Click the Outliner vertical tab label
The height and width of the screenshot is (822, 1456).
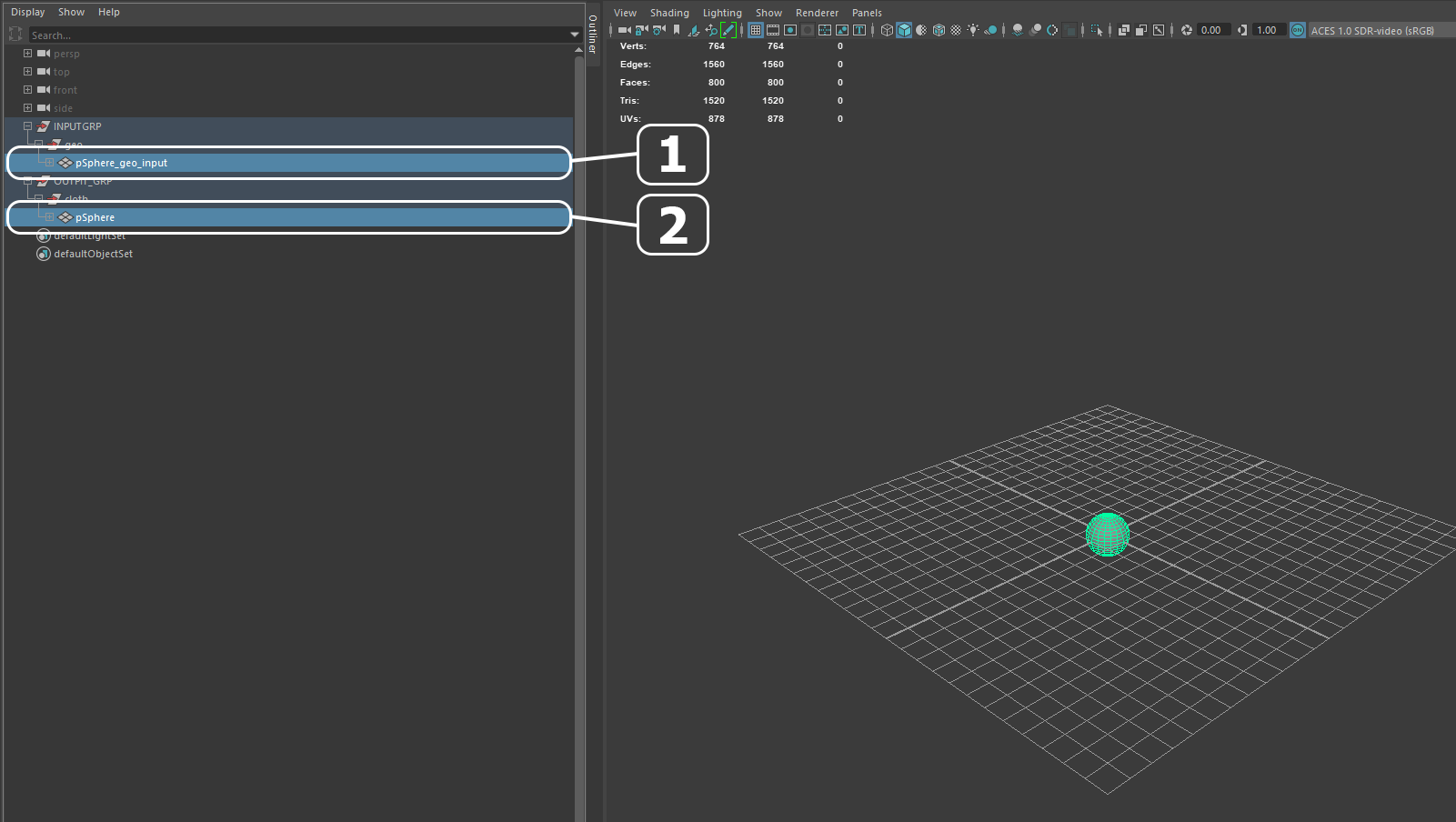point(593,34)
